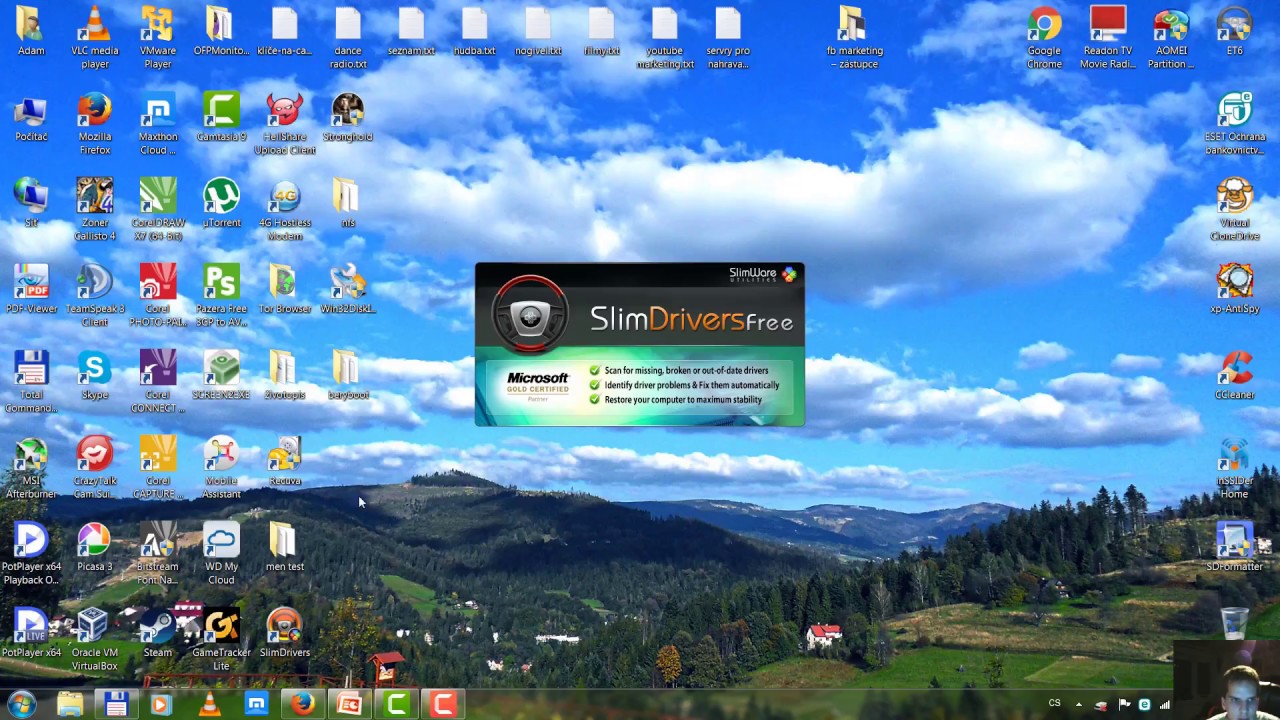Open Počítač (Computer) desktop icon
The image size is (1280, 720).
coord(31,118)
